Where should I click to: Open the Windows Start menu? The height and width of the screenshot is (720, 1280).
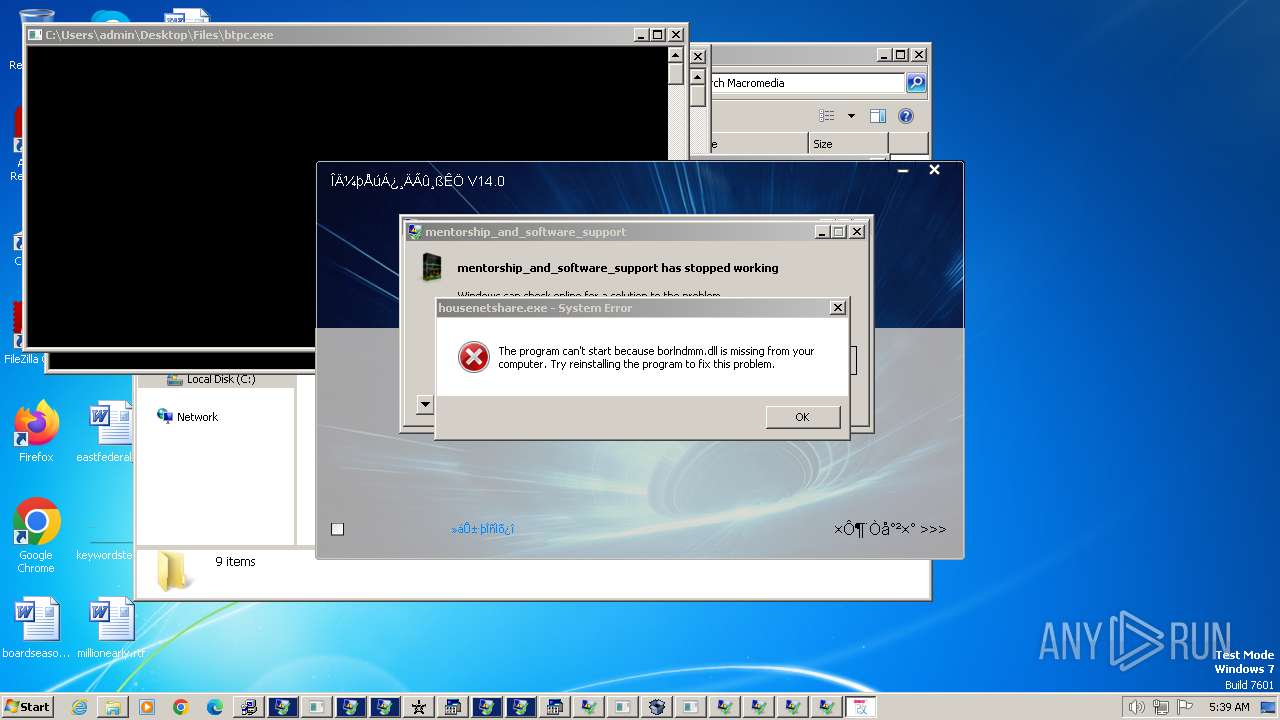pyautogui.click(x=27, y=707)
